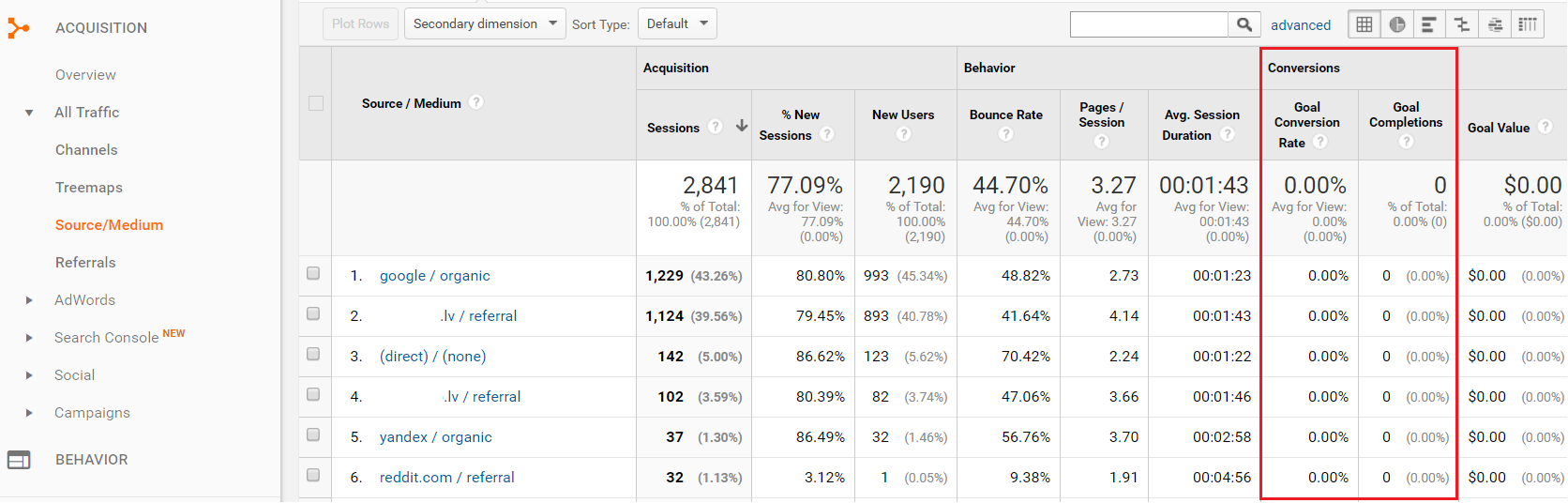
Task: Open help tooltip for Goal Conversion Rate
Action: point(1320,142)
